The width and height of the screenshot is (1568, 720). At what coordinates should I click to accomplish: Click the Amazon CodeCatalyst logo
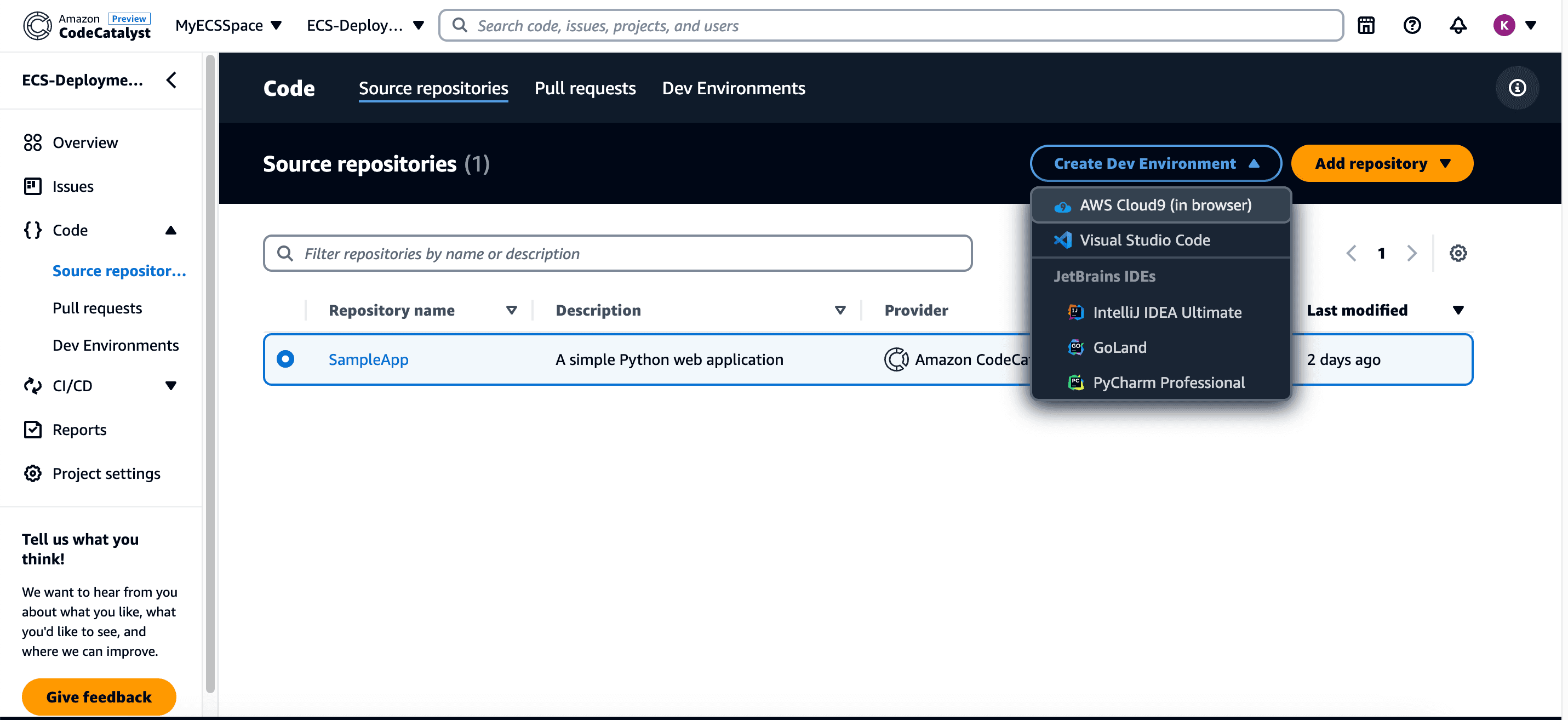click(x=87, y=26)
